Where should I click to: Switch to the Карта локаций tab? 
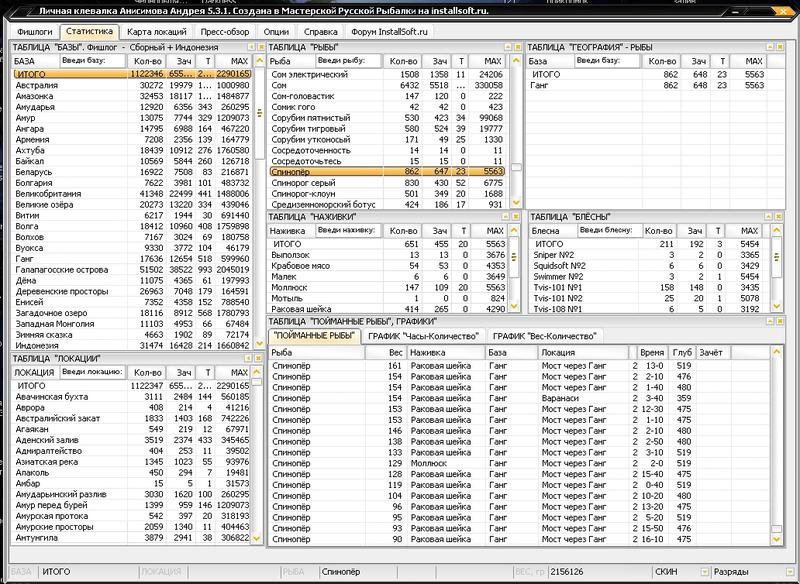pos(153,32)
